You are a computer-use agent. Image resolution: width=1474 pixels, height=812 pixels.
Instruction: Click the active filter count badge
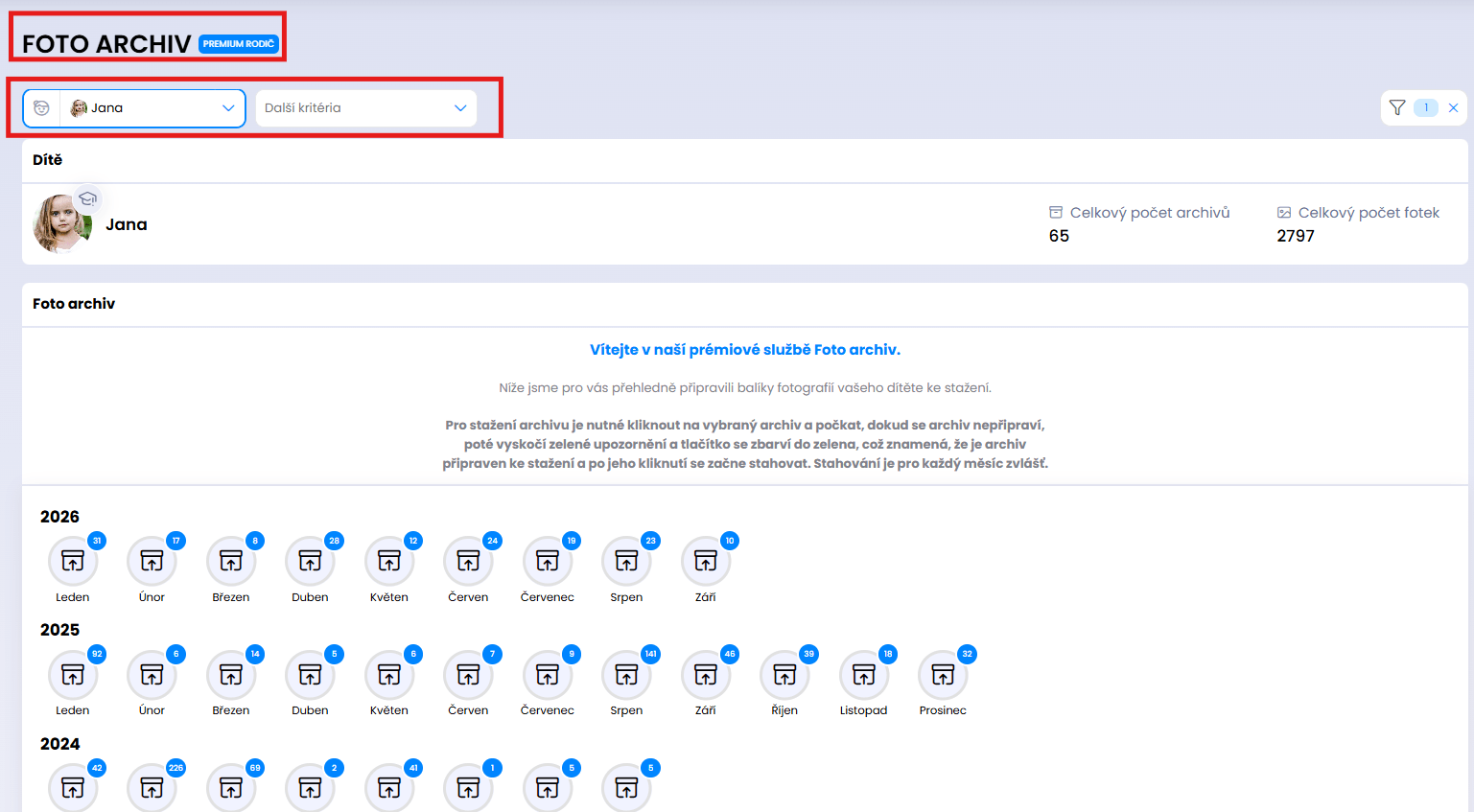click(x=1426, y=107)
